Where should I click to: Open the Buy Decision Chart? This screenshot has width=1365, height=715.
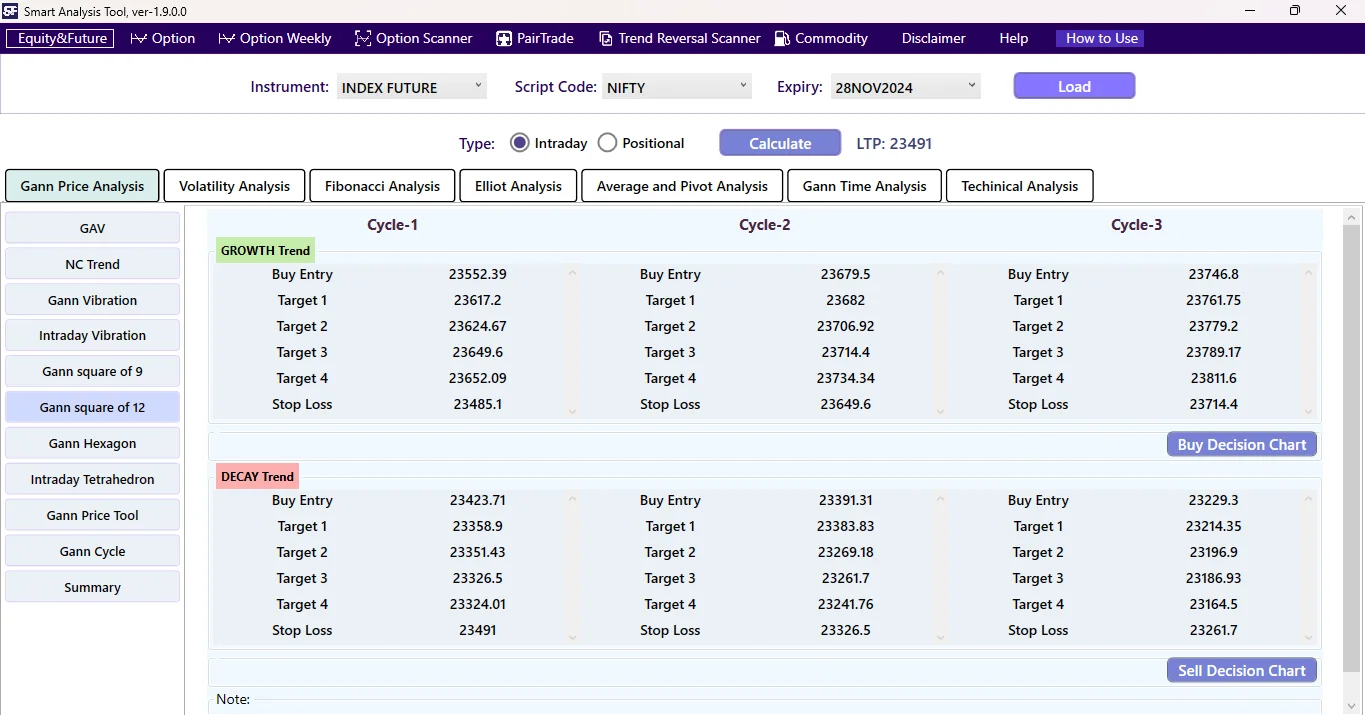point(1241,444)
